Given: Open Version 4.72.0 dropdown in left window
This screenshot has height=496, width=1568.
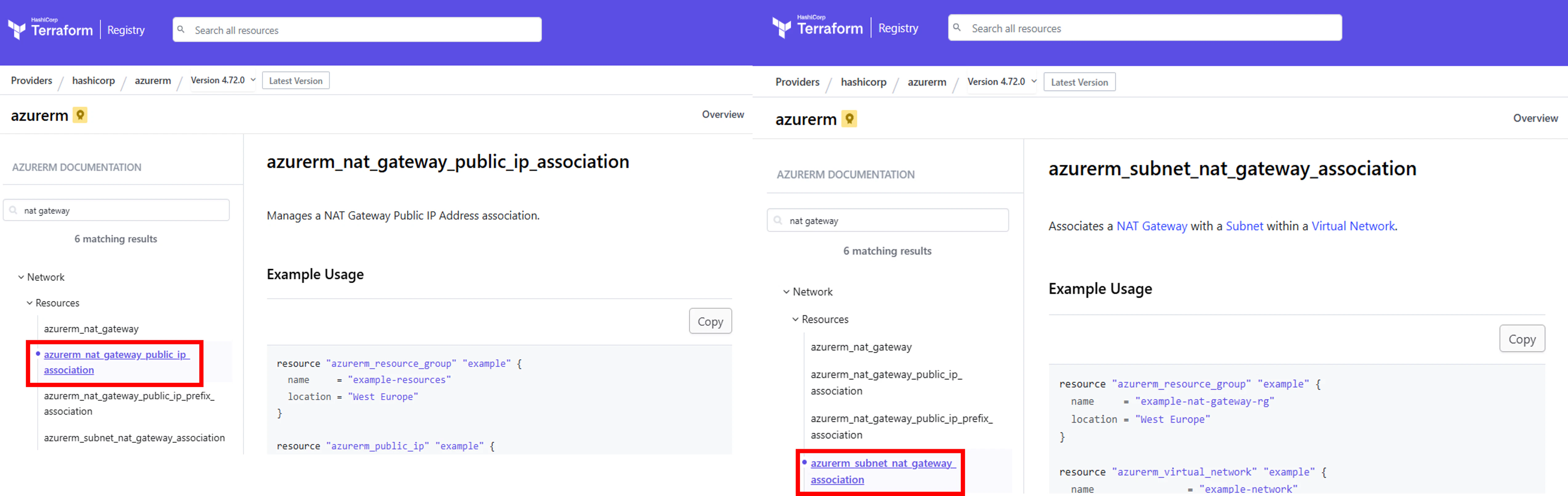Looking at the screenshot, I should click(223, 80).
